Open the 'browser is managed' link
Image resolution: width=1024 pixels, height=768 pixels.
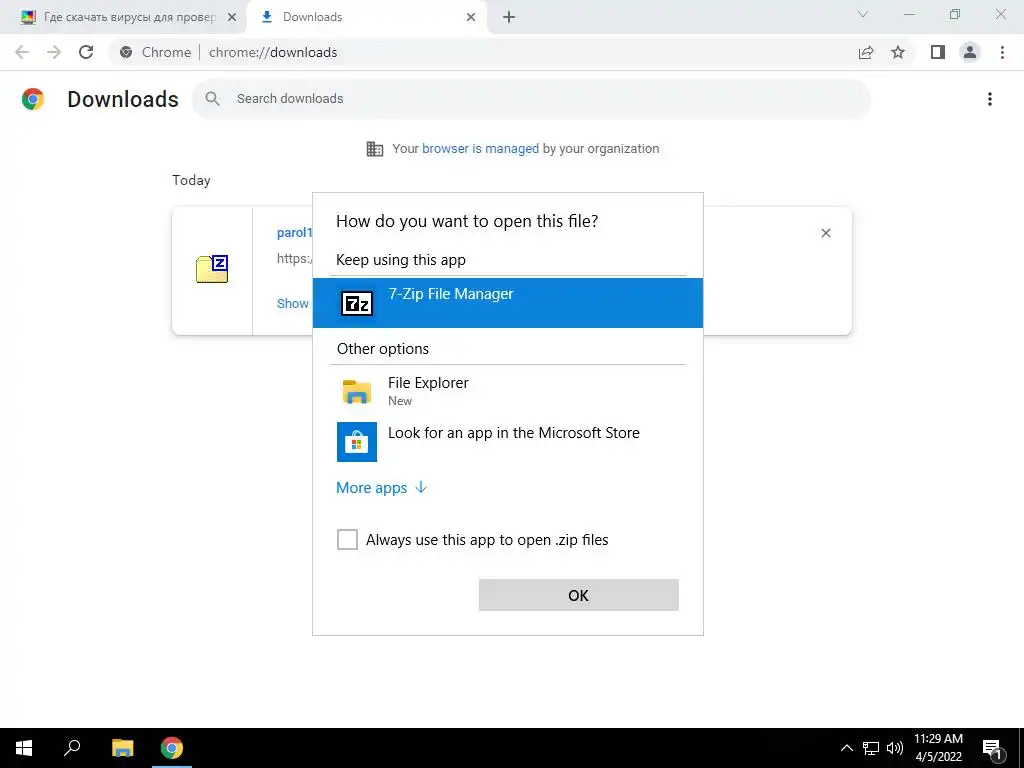tap(480, 148)
